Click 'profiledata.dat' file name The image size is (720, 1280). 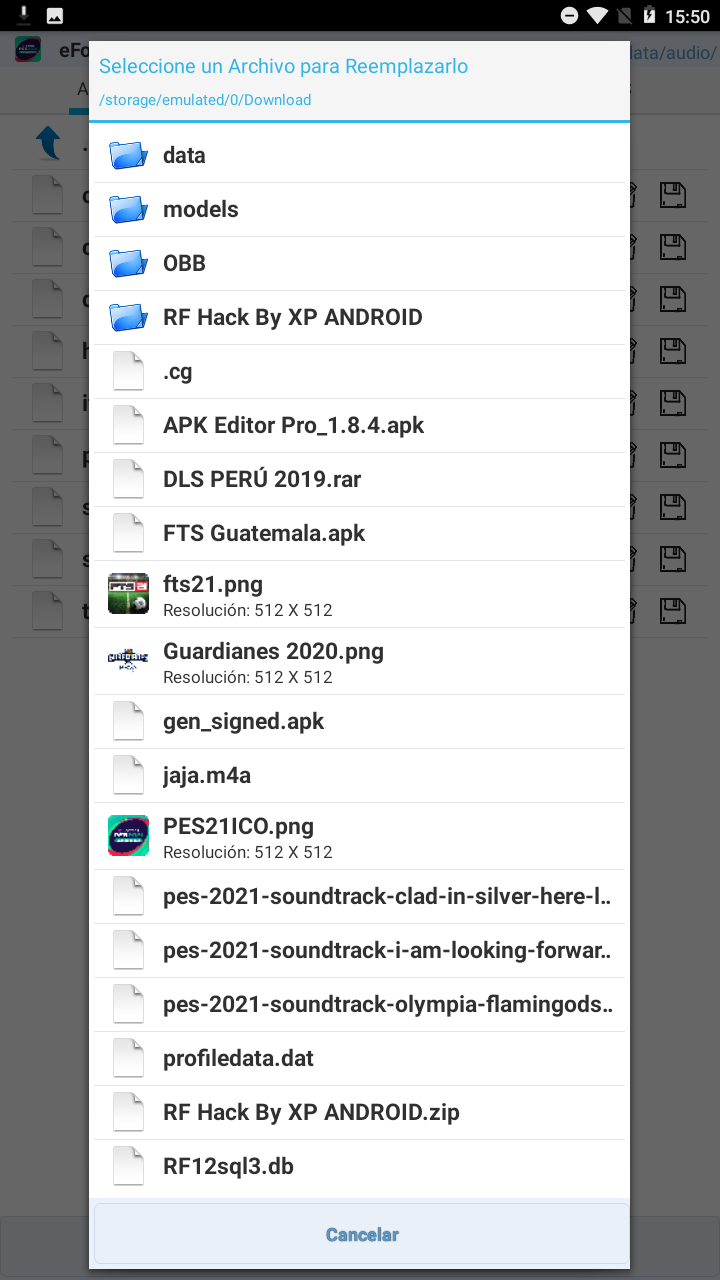click(238, 1059)
